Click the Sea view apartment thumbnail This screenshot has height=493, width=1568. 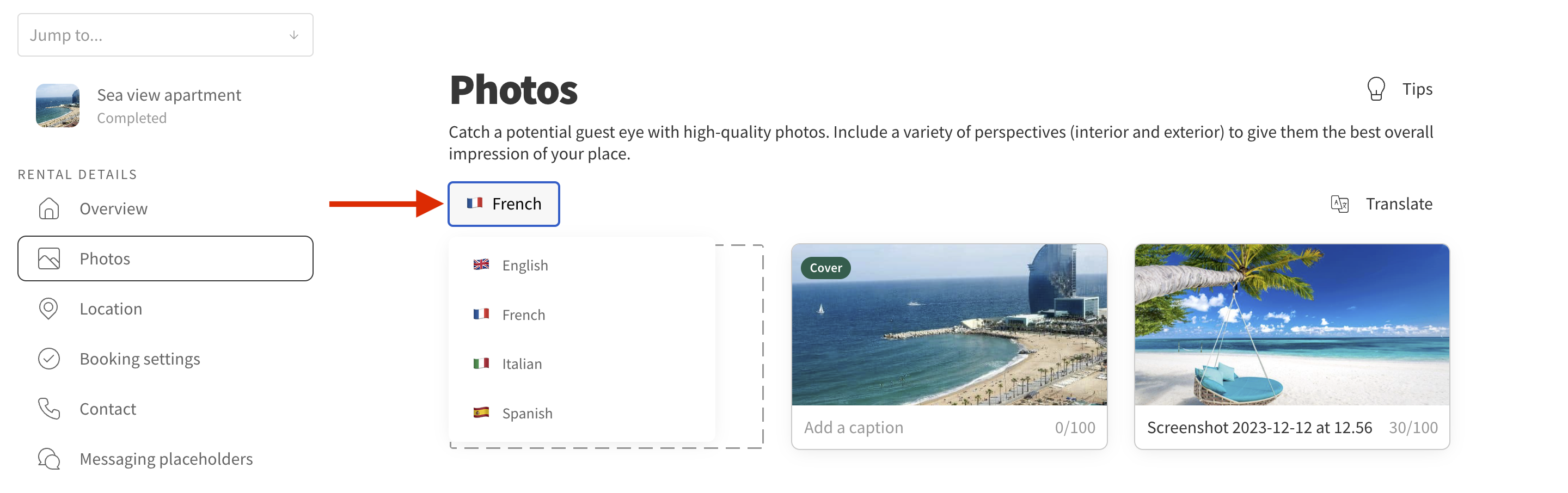tap(58, 106)
